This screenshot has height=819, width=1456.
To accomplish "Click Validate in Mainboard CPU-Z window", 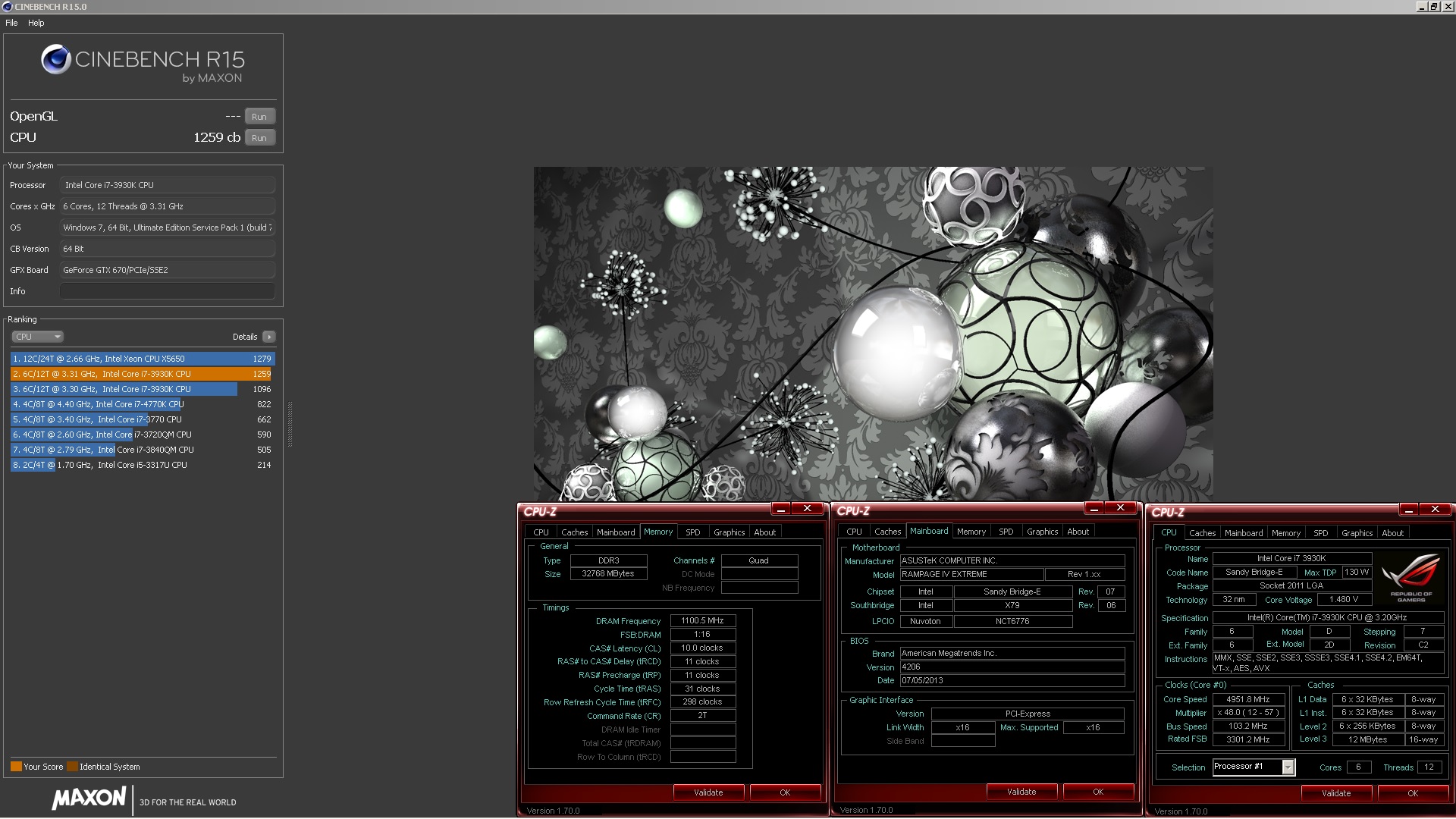I will pos(1021,792).
